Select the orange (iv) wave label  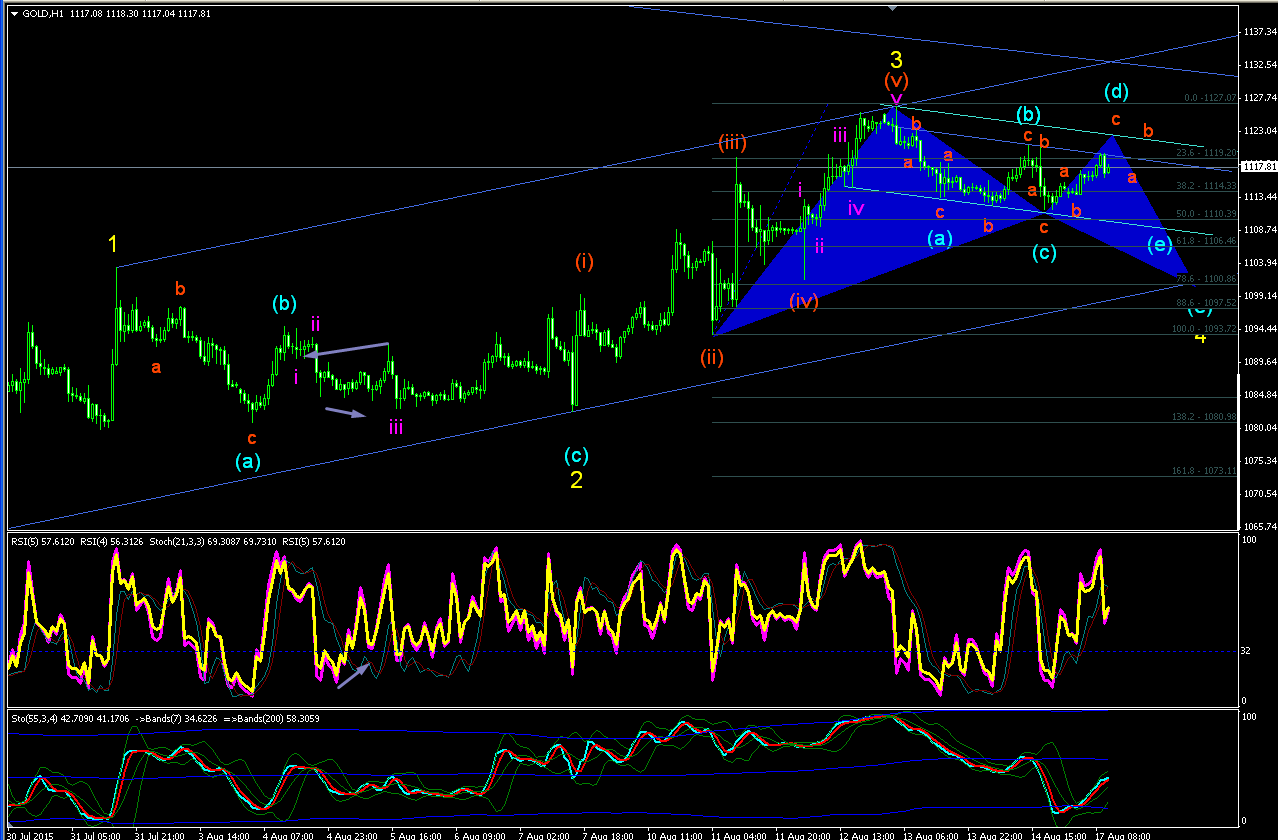(803, 299)
